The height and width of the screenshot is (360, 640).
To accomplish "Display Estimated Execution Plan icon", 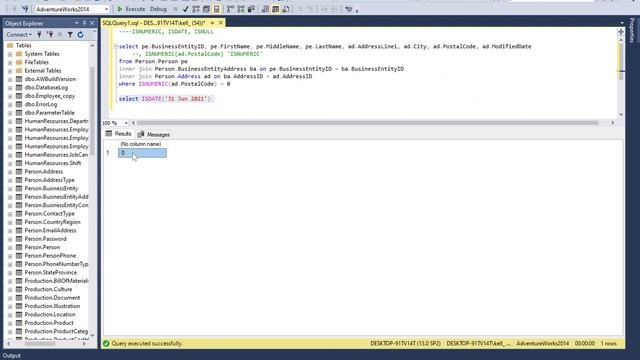I will [196, 9].
